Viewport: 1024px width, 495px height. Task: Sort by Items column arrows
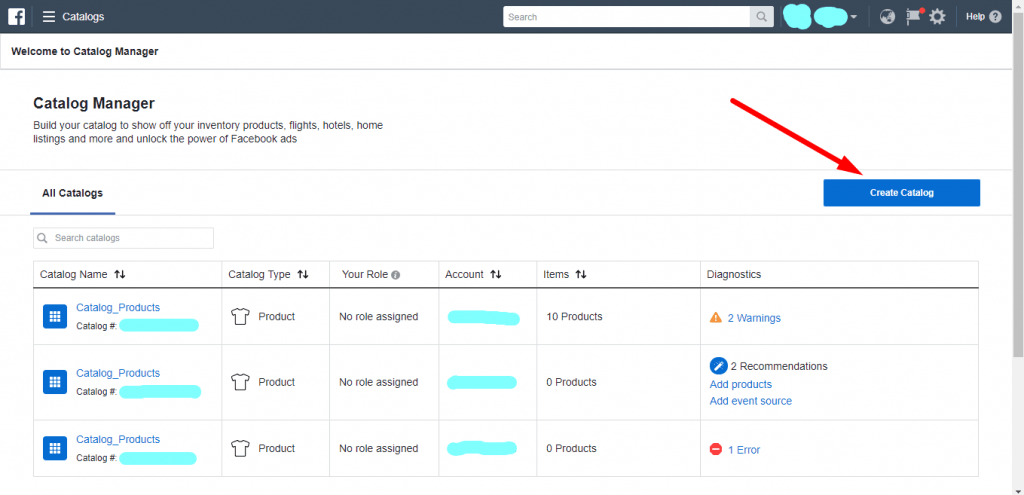click(581, 275)
